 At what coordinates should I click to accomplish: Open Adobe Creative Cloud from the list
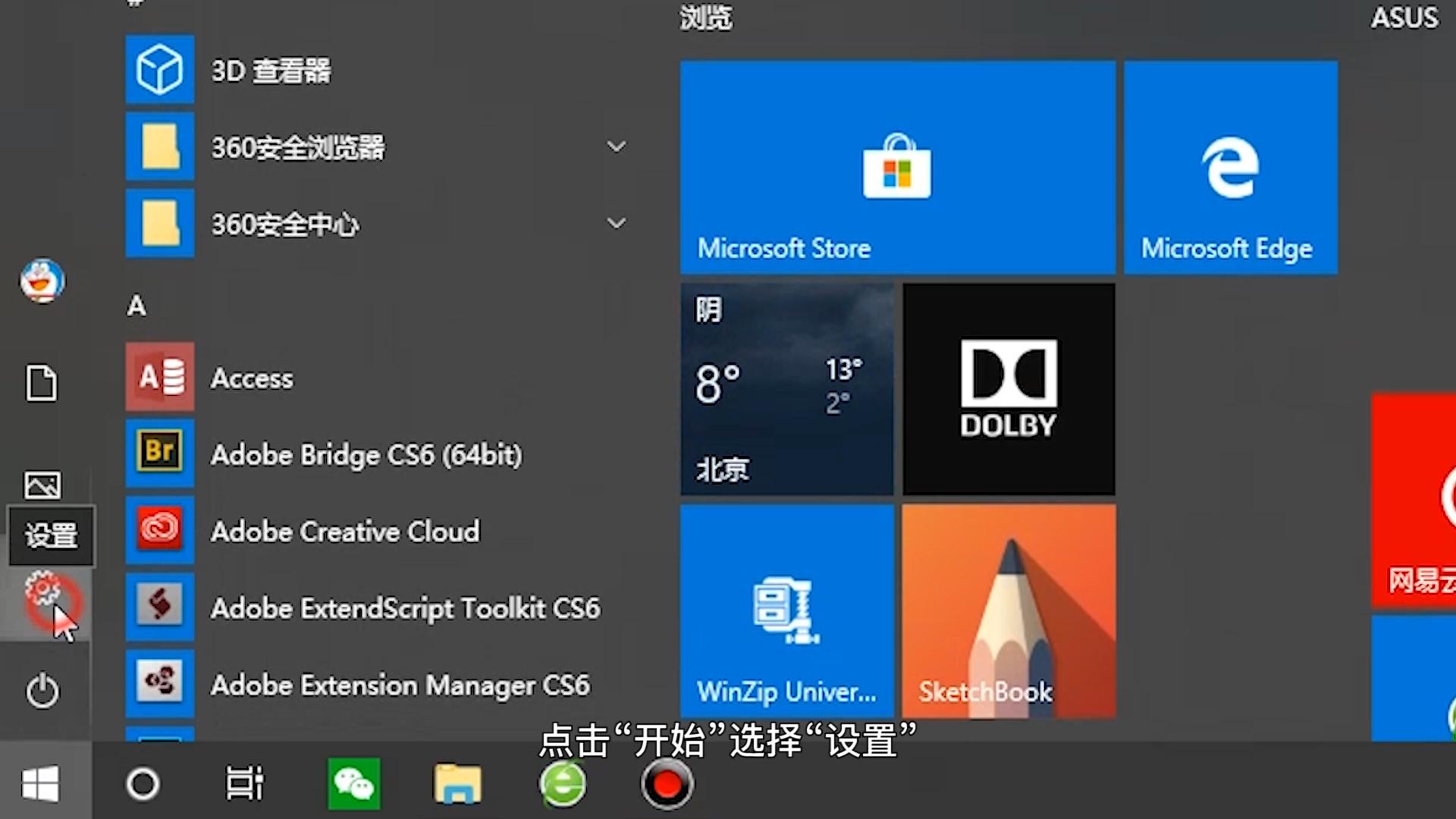(x=345, y=531)
